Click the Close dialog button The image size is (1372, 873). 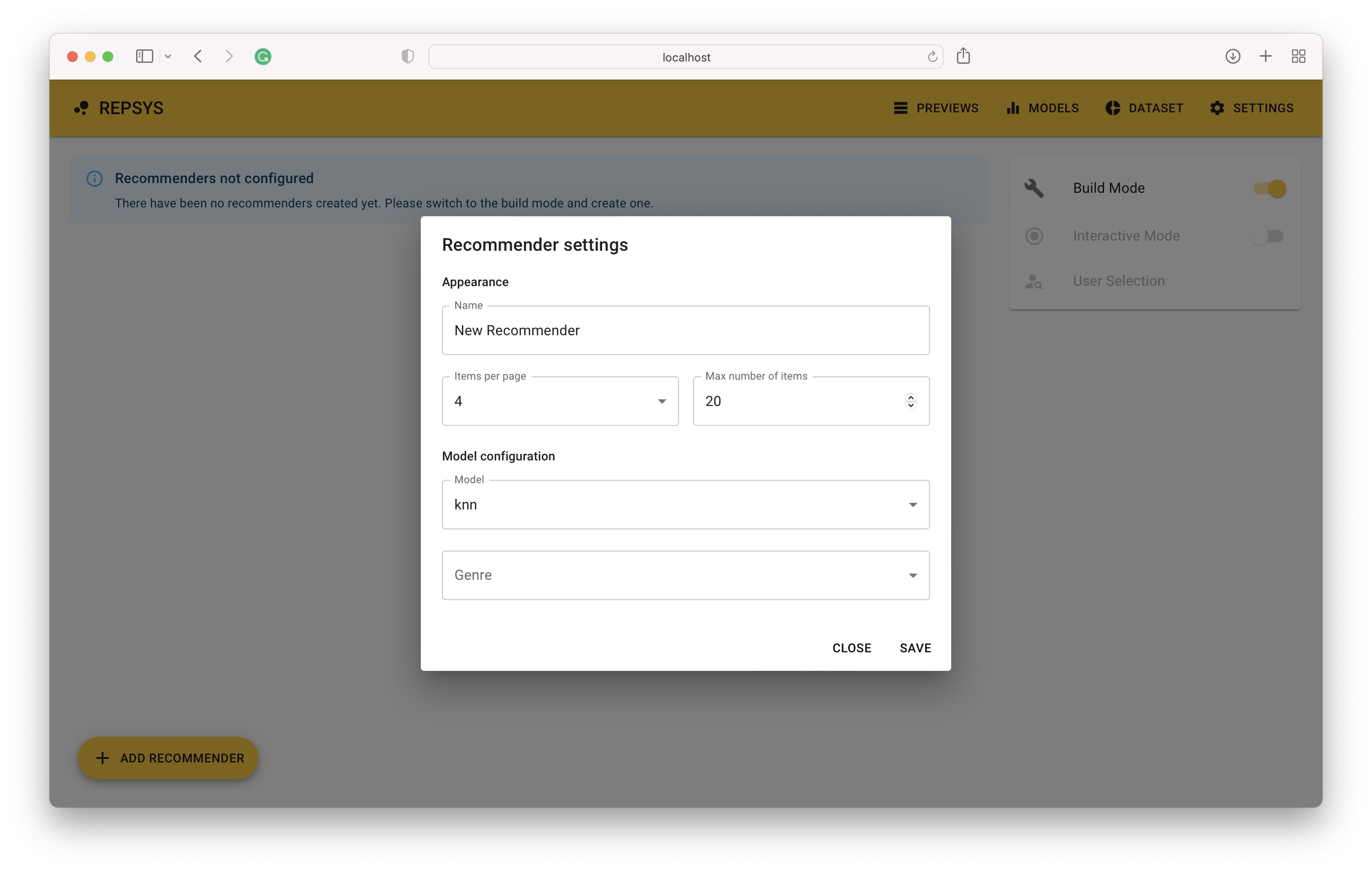click(x=851, y=648)
